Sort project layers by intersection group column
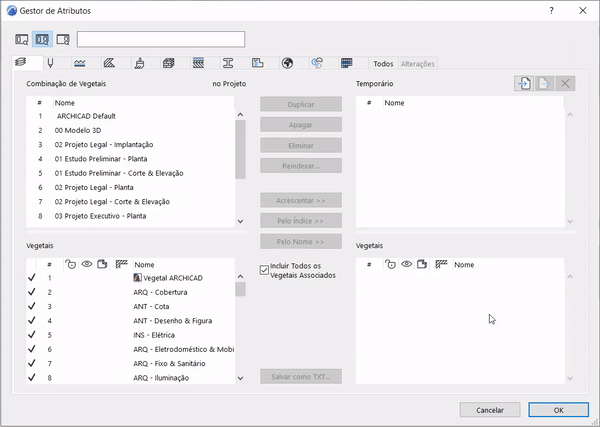This screenshot has width=600, height=427. pos(121,264)
